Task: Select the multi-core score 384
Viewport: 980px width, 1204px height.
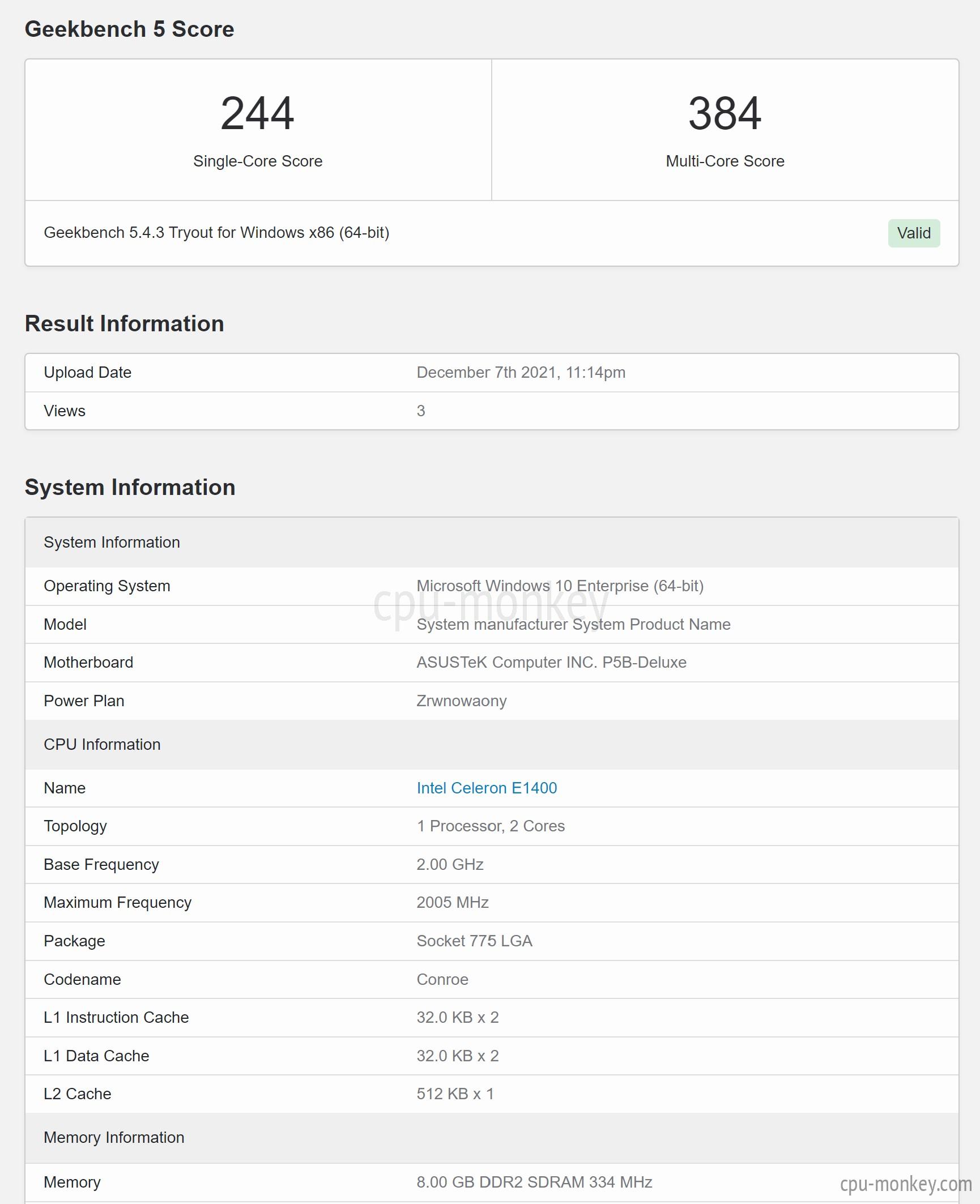Action: point(725,113)
